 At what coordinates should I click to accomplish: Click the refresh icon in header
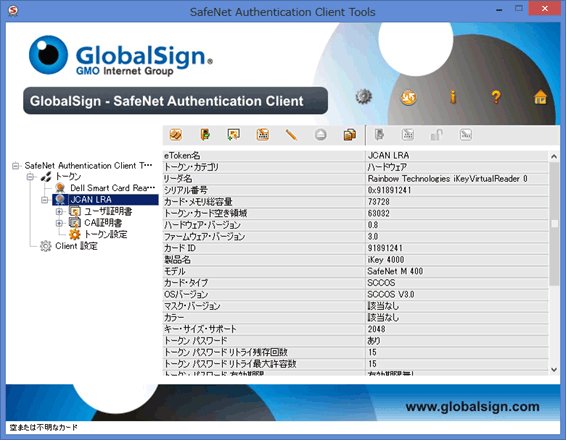[x=408, y=97]
